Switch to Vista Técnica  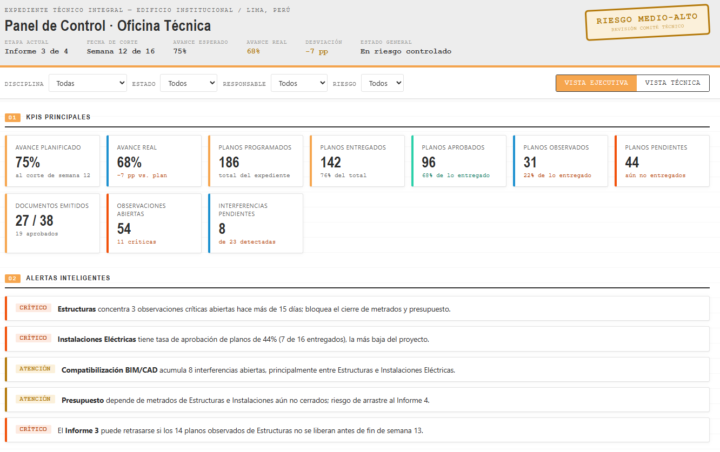pos(673,83)
